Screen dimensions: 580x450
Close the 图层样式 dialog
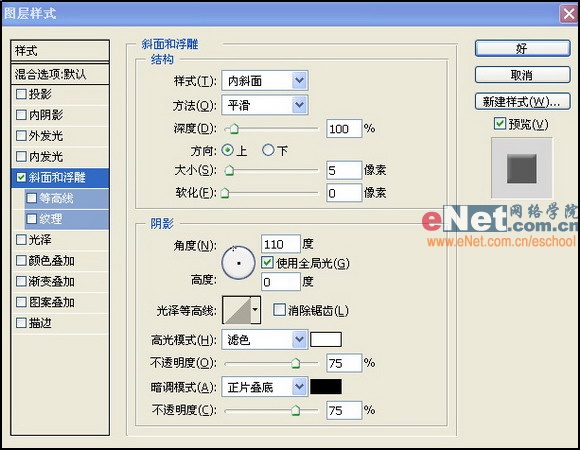click(x=569, y=14)
